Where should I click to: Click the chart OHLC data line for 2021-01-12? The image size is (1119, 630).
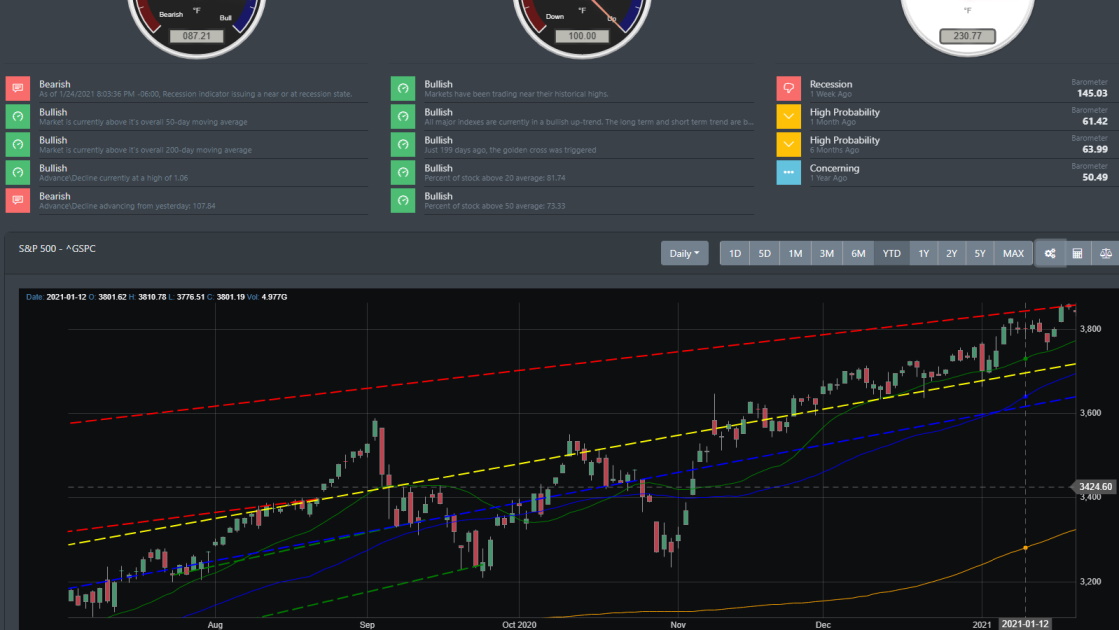156,297
